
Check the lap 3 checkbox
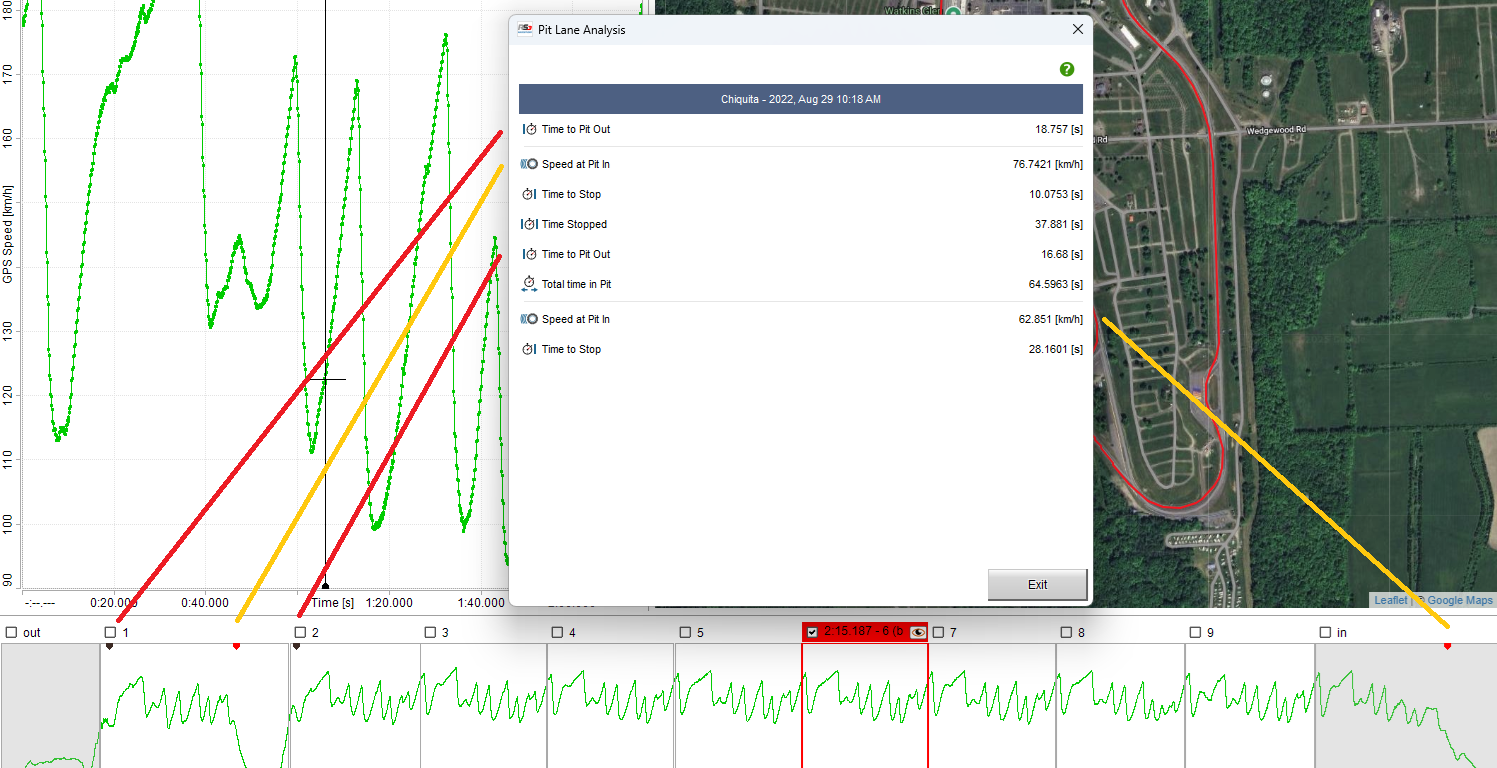pos(430,632)
